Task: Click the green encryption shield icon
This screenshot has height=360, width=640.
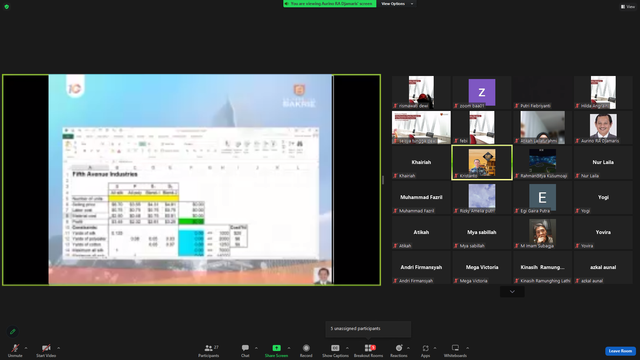Action: pyautogui.click(x=7, y=7)
